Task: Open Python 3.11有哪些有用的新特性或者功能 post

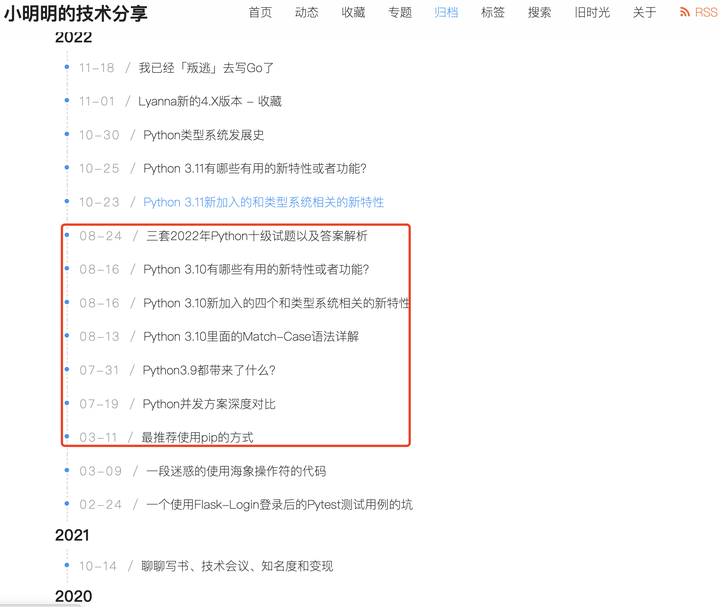Action: click(255, 169)
